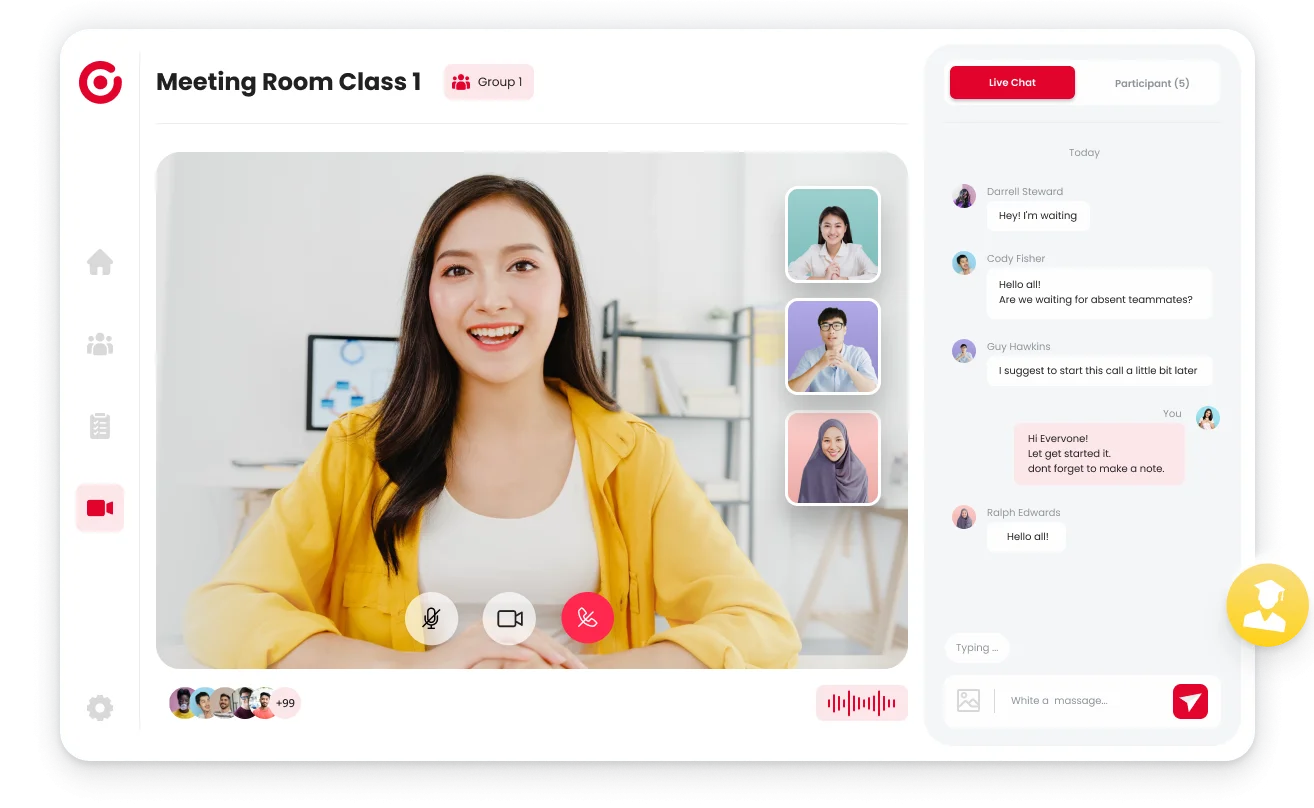Click the audio waveform indicator
Image resolution: width=1314 pixels, height=808 pixels.
click(861, 703)
